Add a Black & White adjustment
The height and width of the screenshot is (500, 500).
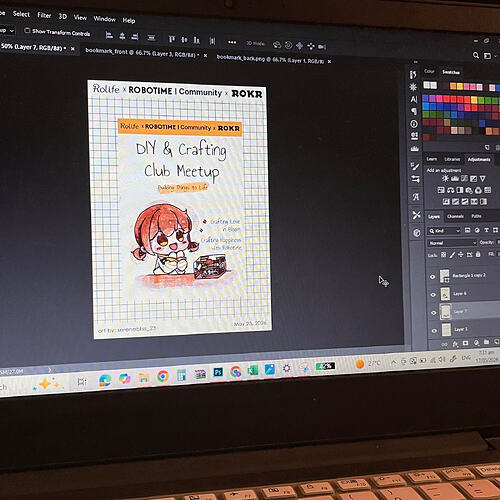click(x=460, y=190)
